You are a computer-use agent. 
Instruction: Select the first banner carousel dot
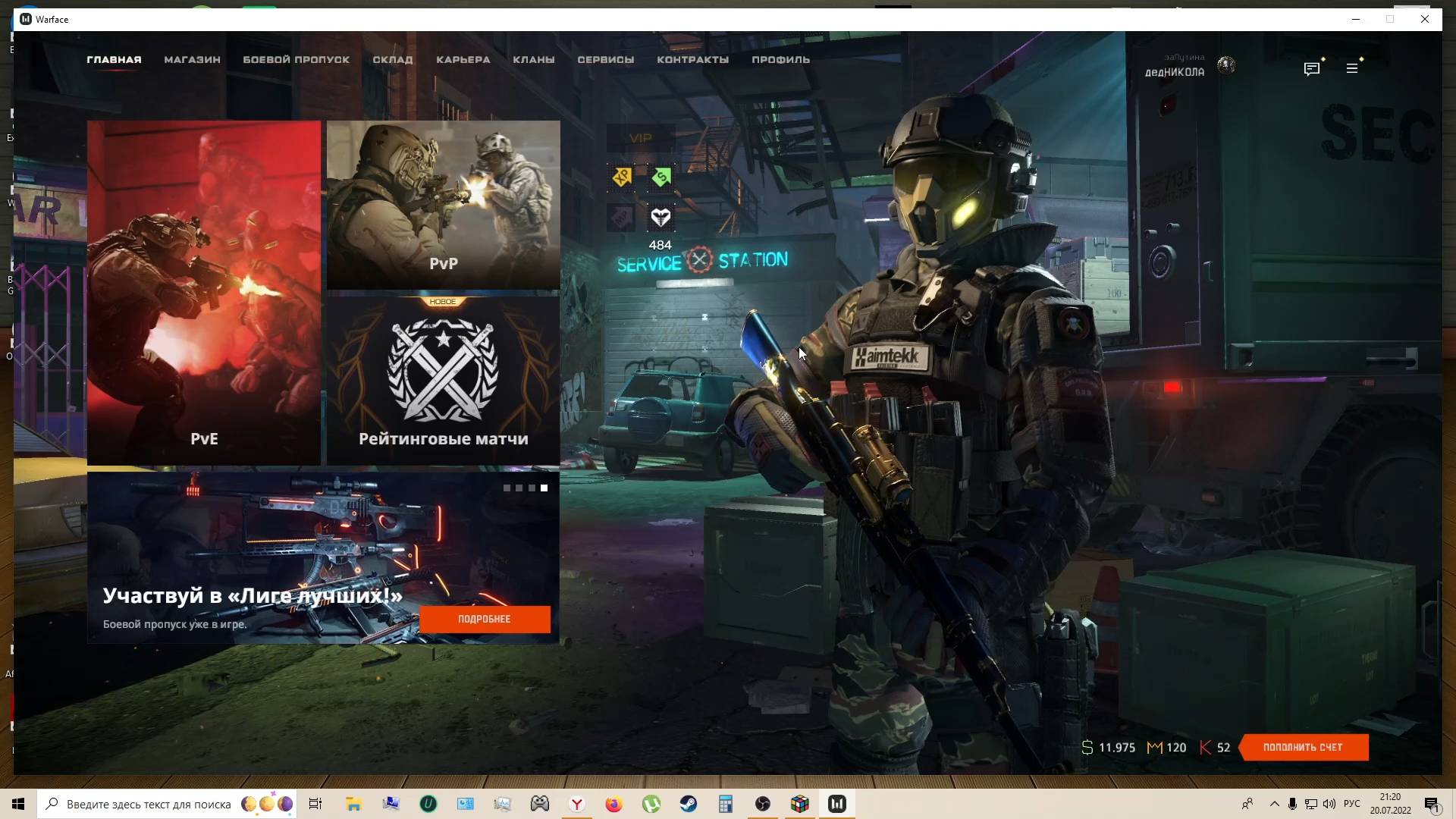click(x=507, y=488)
